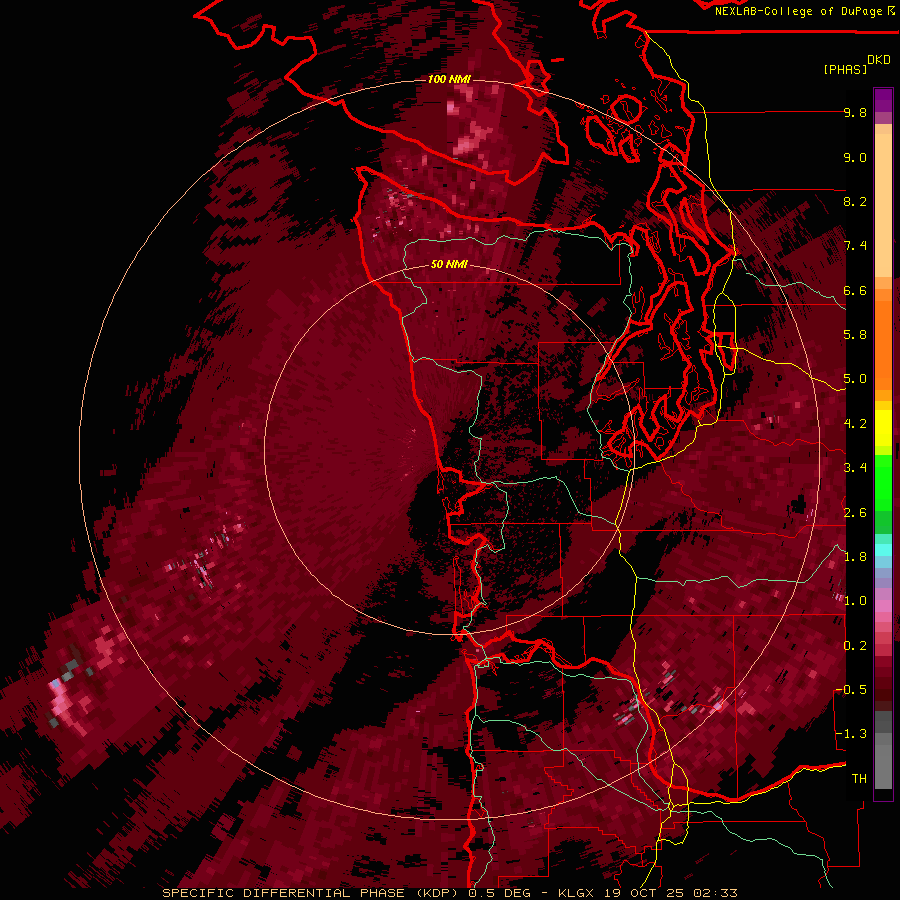Image resolution: width=900 pixels, height=900 pixels.
Task: Pick the yellow segment of the color bar
Action: click(x=883, y=428)
